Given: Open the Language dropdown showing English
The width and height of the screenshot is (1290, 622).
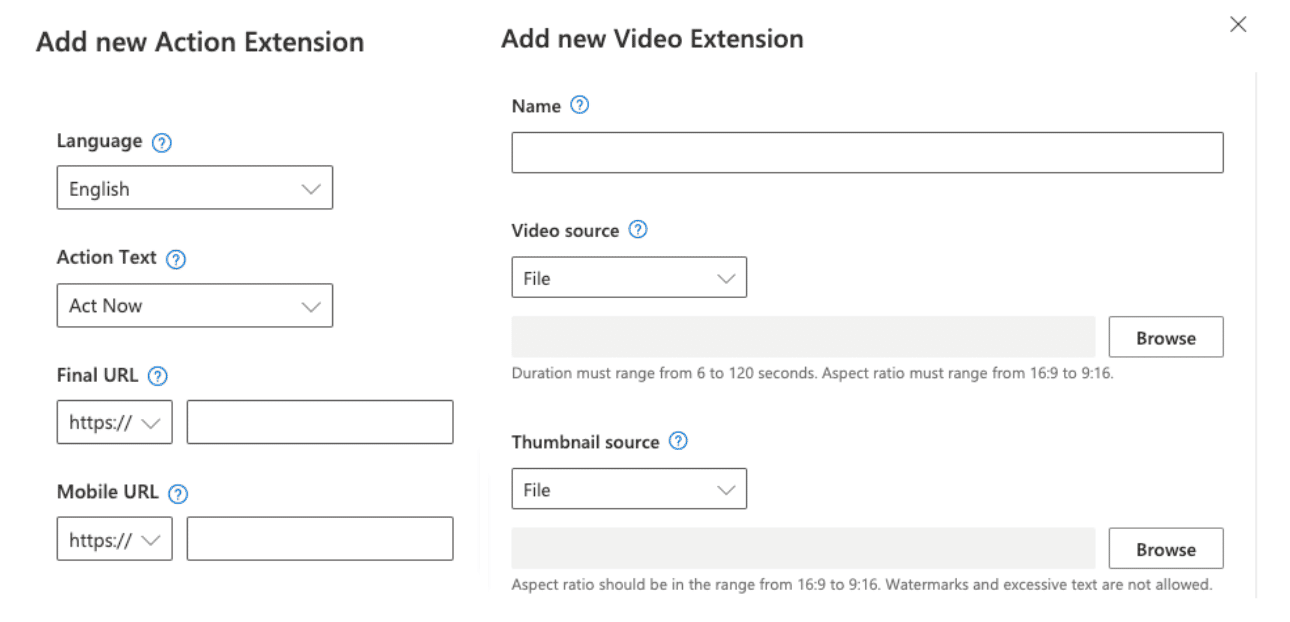Looking at the screenshot, I should point(194,188).
